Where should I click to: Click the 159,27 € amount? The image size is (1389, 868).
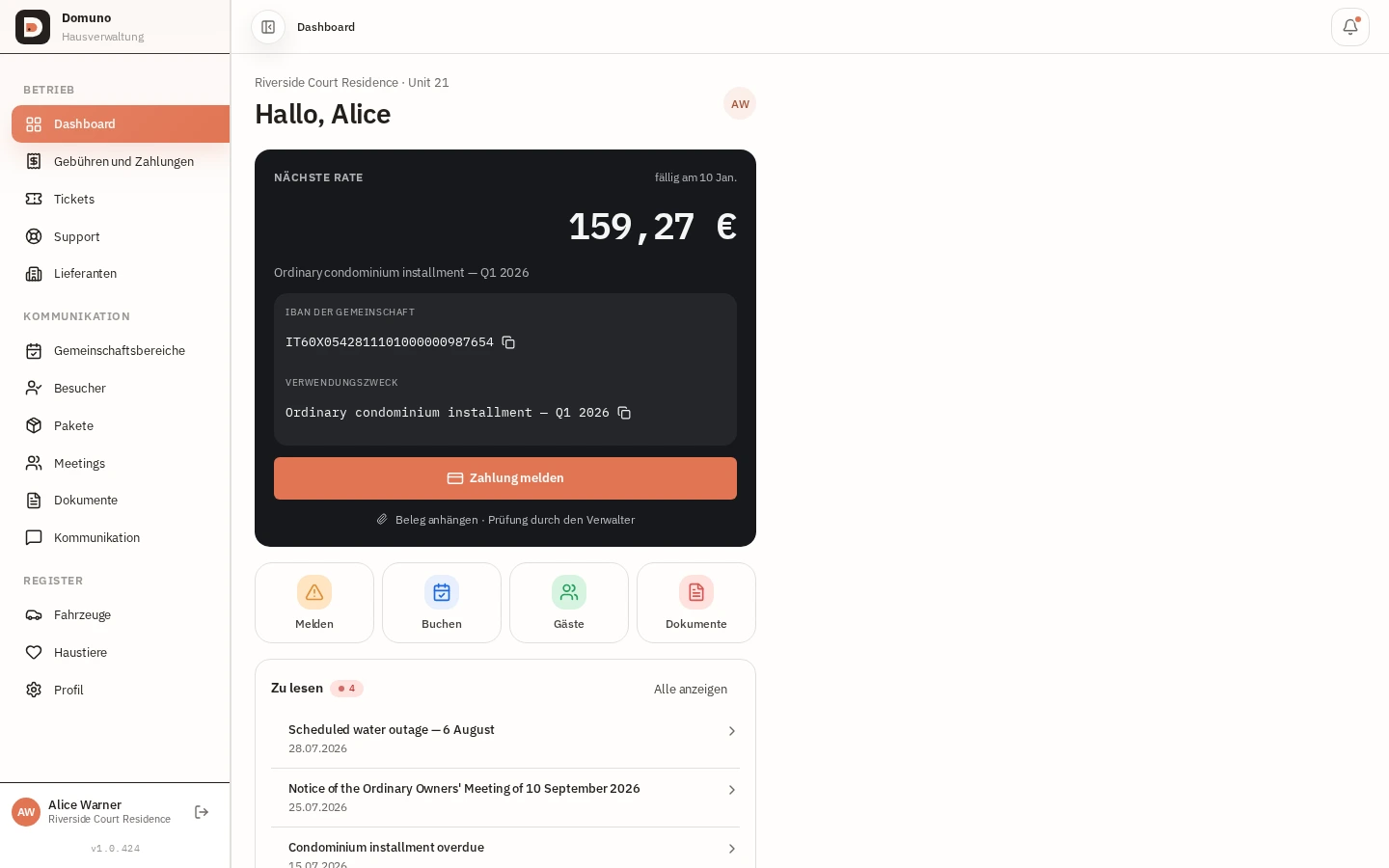653,227
